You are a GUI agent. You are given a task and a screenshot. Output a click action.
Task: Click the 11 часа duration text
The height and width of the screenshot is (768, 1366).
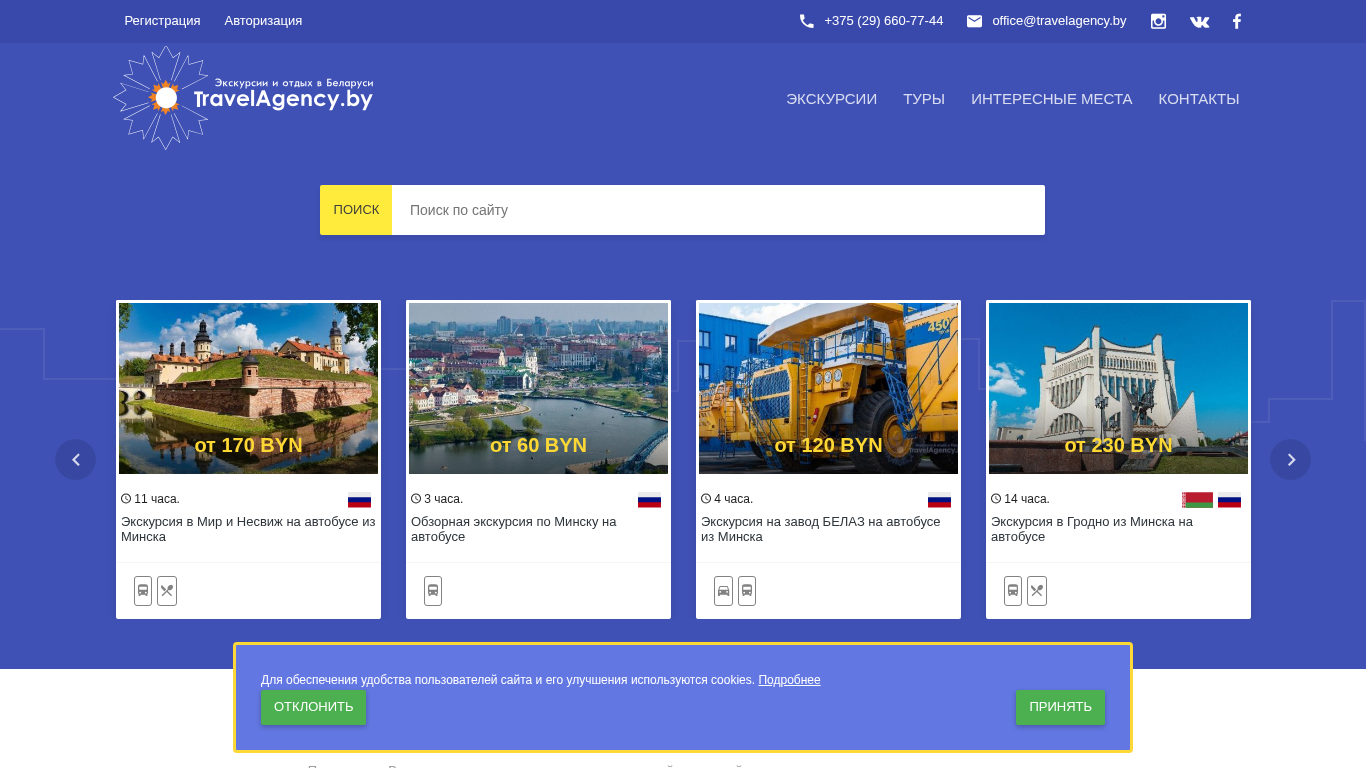point(157,499)
